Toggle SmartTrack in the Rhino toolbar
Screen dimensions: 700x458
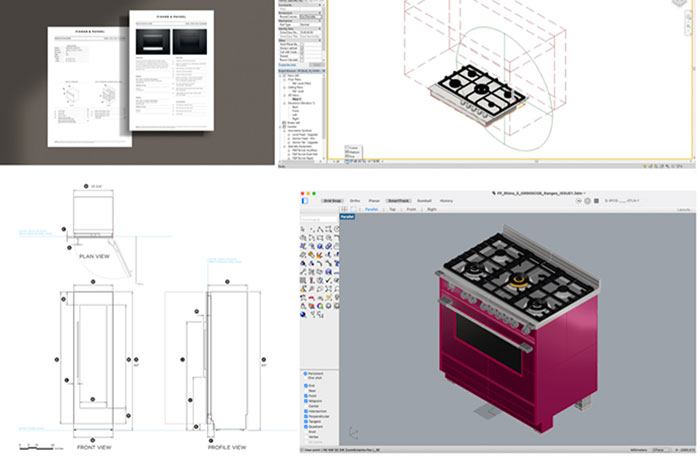[399, 201]
